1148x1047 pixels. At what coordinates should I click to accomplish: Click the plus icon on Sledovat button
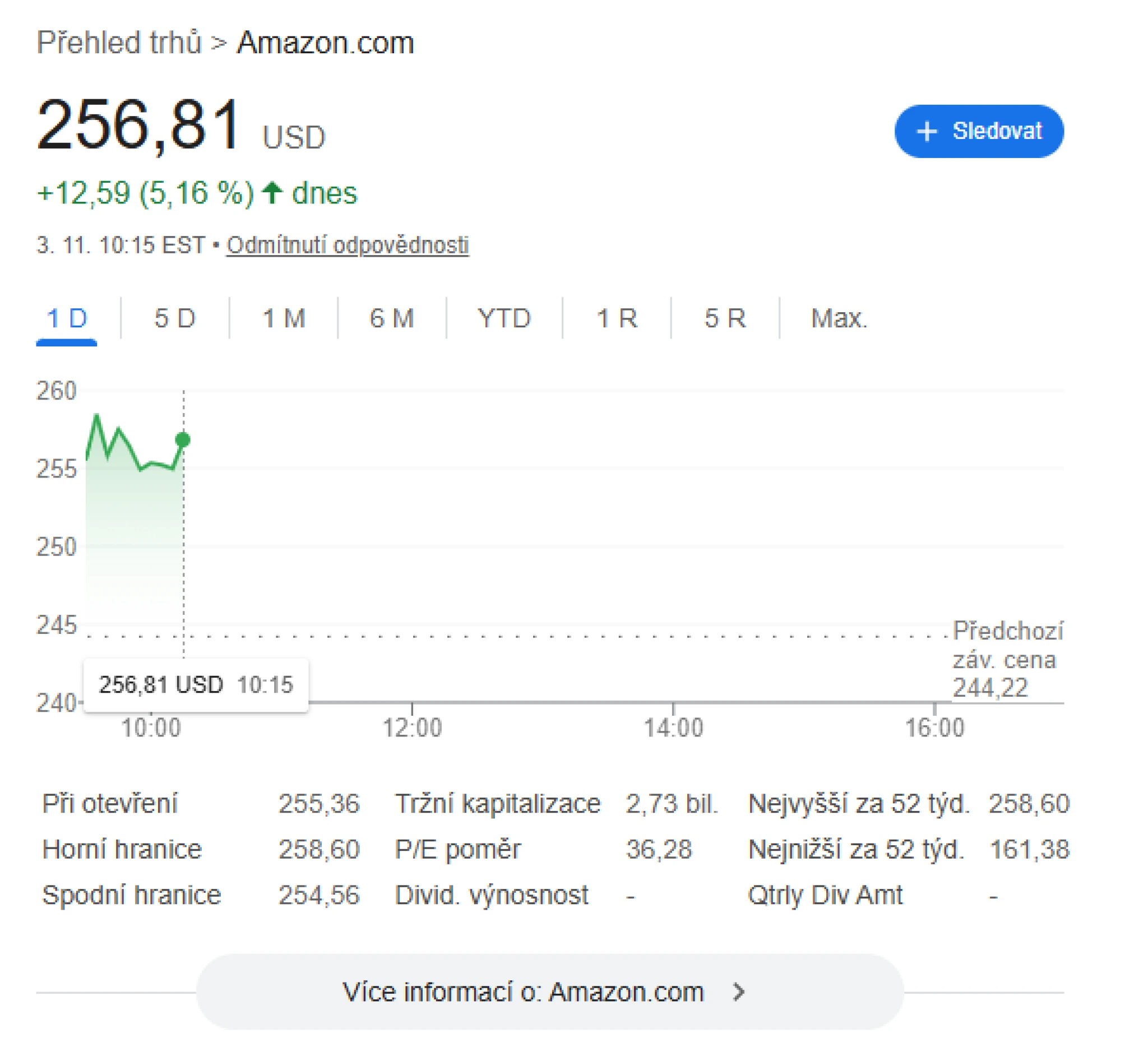coord(927,132)
